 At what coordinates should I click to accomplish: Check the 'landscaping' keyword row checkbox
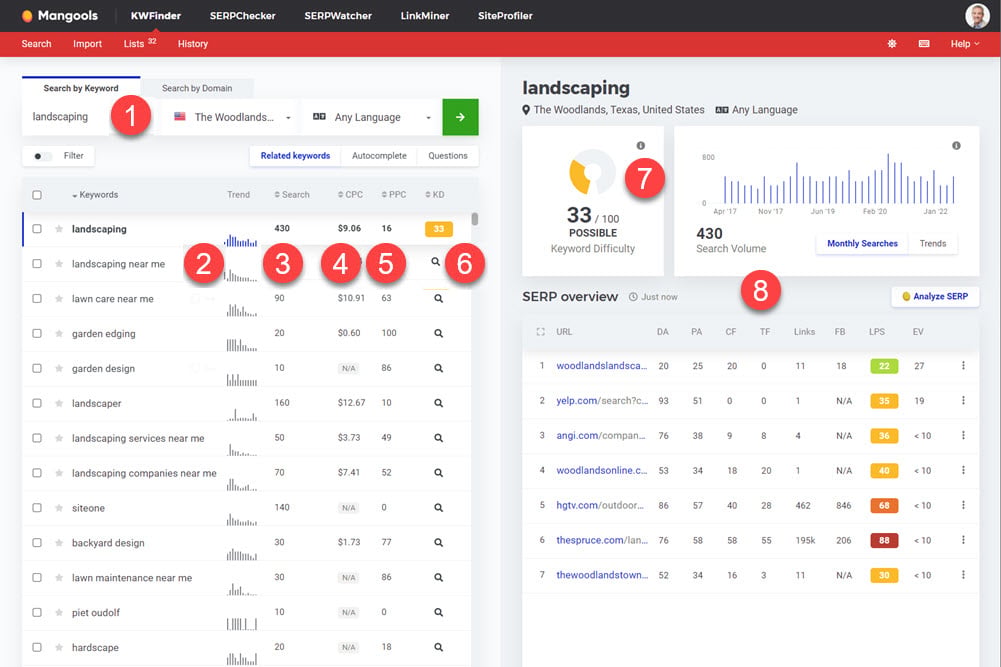coord(37,229)
